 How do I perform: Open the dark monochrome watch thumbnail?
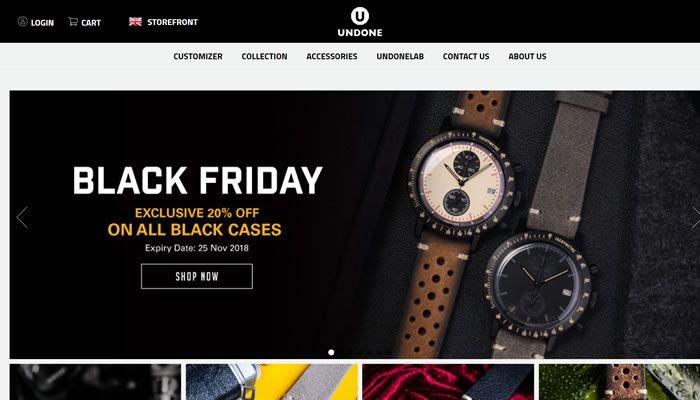click(96, 382)
